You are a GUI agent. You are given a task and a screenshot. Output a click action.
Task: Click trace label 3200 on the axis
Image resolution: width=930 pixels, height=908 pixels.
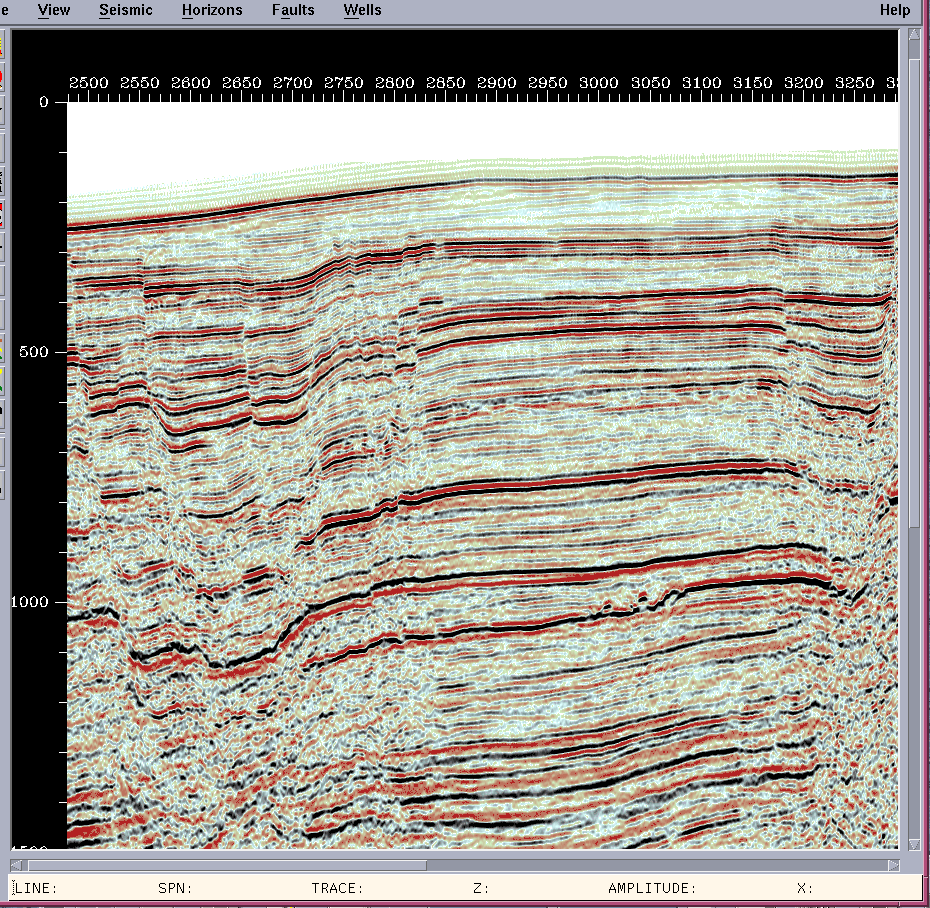[803, 83]
